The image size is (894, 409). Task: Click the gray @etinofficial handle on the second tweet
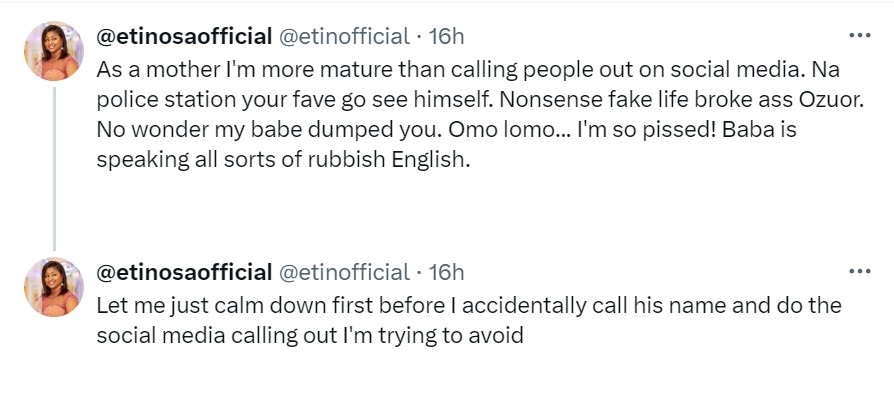click(x=343, y=272)
